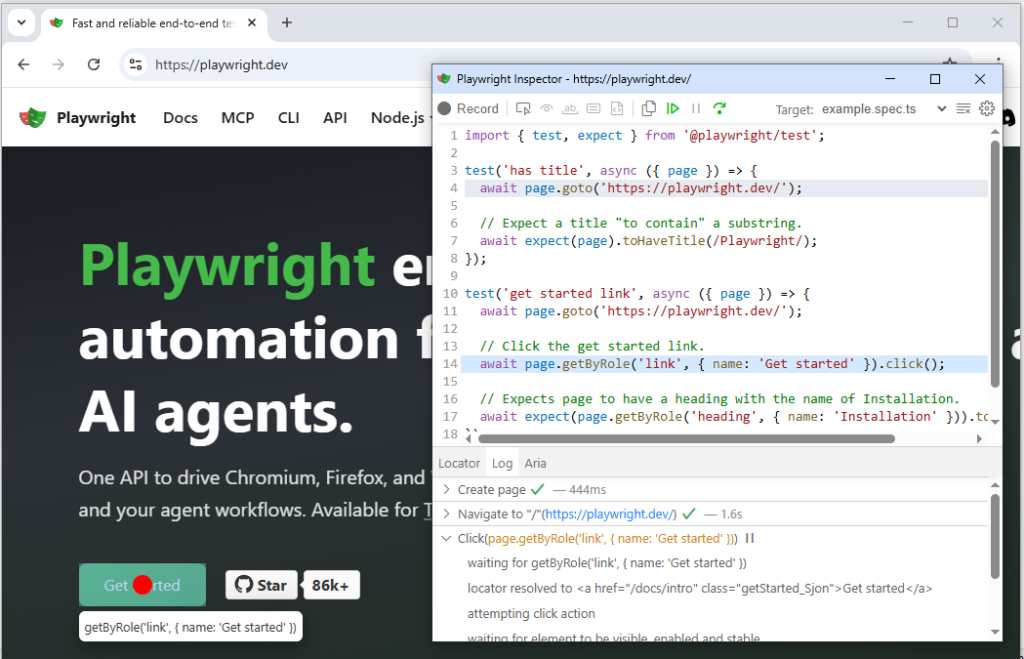
Task: Click the GitHub Star button
Action: tap(261, 585)
